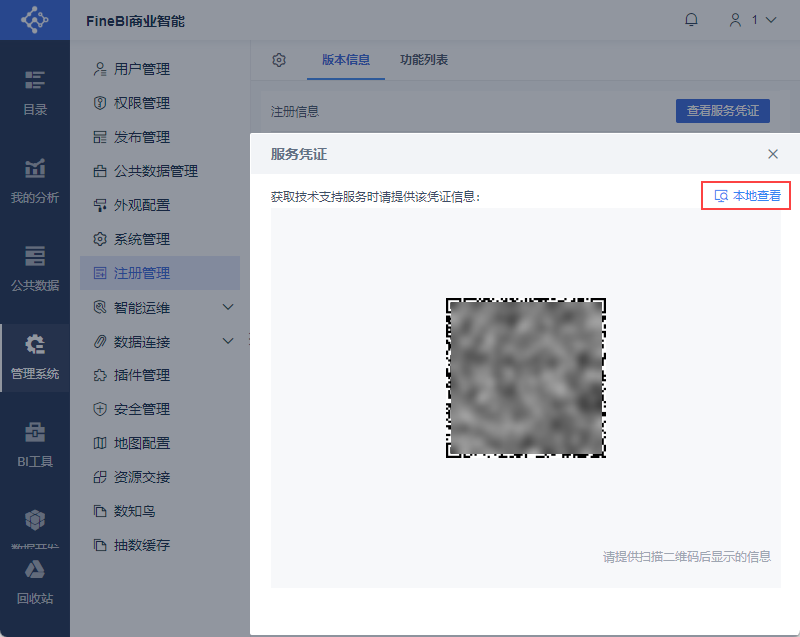Open 安全管理 menu item
Screen dimensions: 800x637
pyautogui.click(x=160, y=409)
